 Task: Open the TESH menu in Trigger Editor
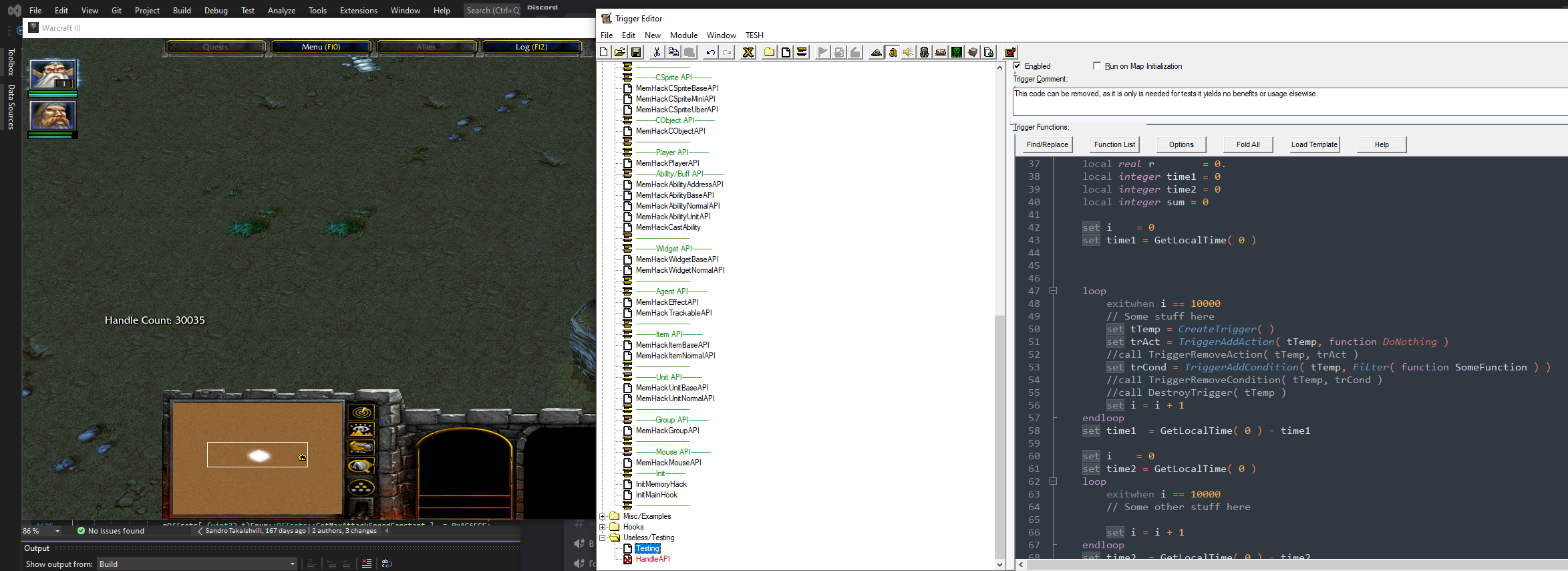754,35
